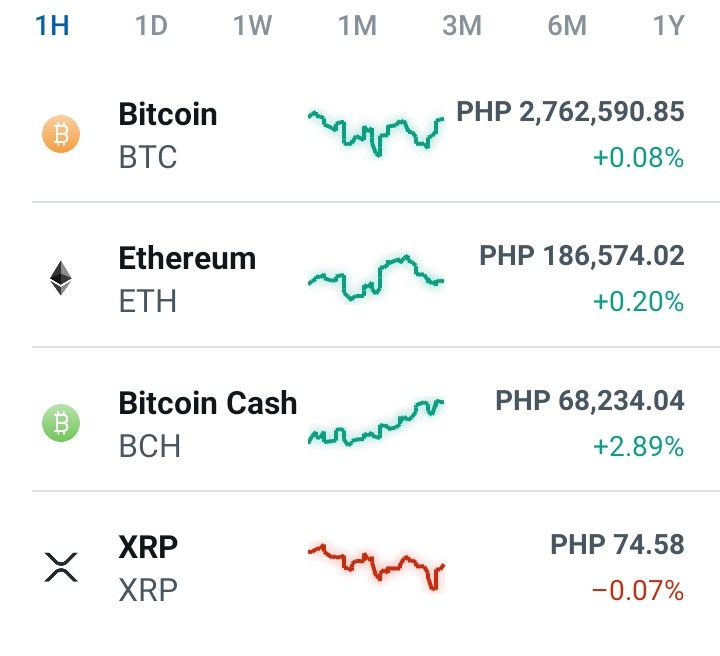The width and height of the screenshot is (720, 656).
Task: Tap the Ethereum diamond logo icon
Action: tap(61, 278)
